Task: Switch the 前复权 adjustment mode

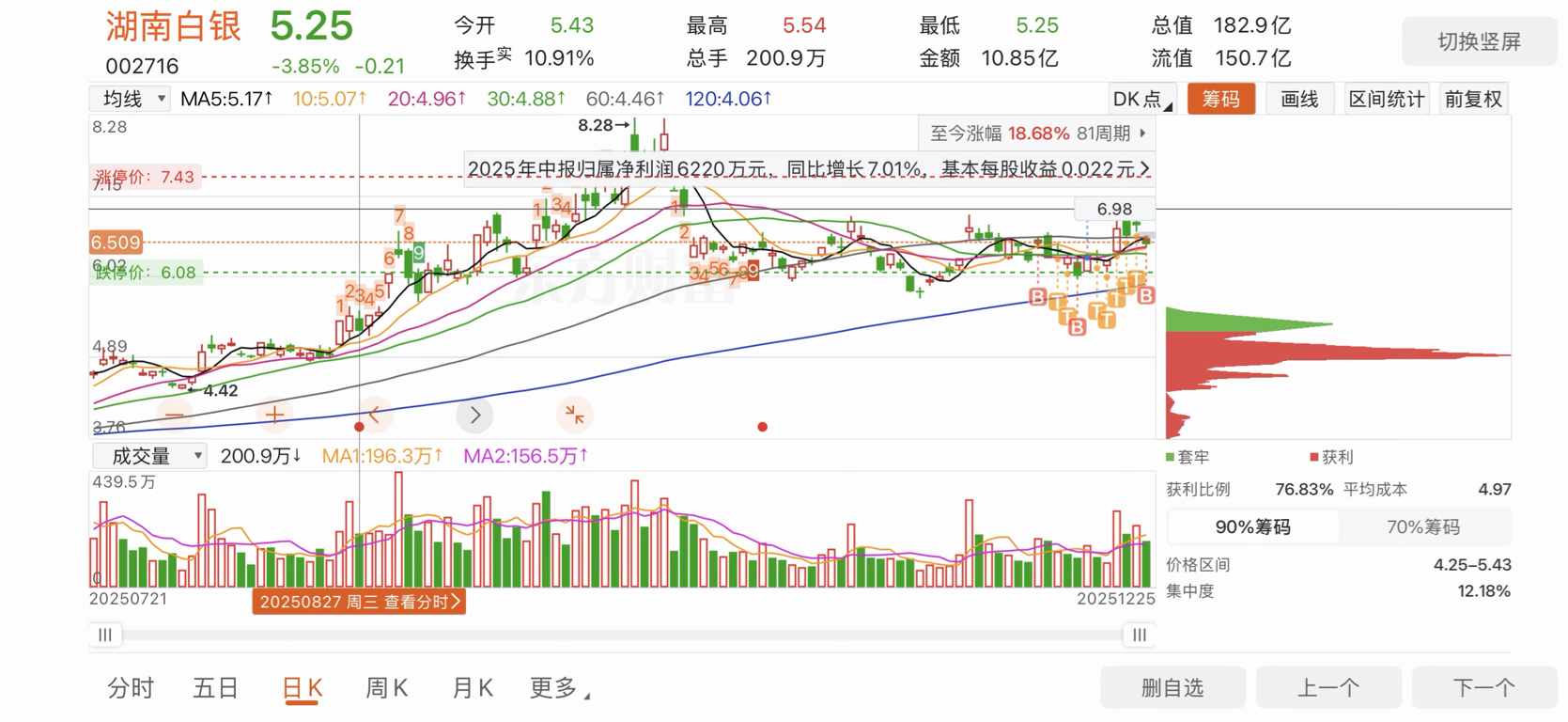Action: (x=1473, y=99)
